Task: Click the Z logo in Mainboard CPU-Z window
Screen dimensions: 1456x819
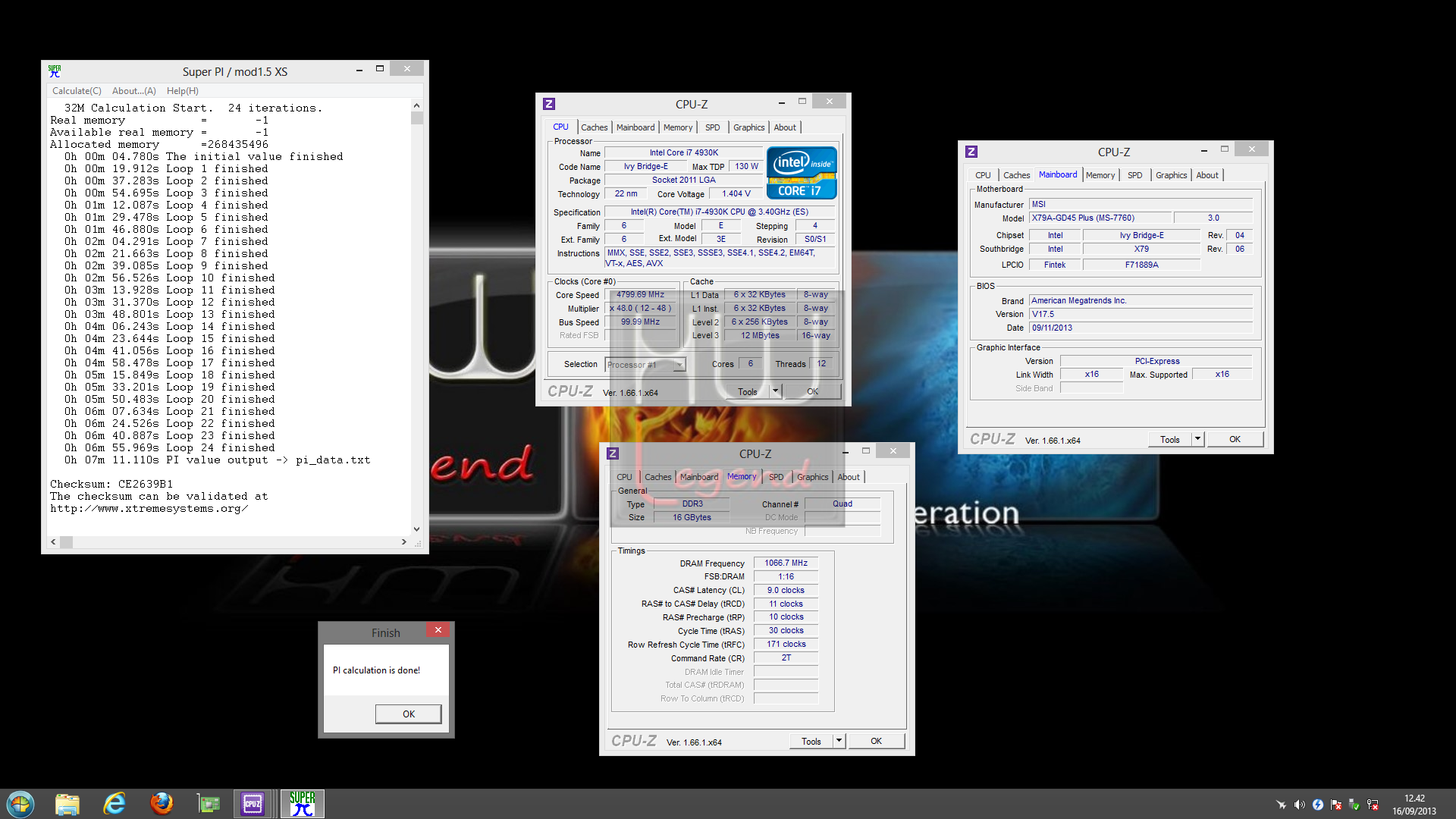Action: [971, 152]
